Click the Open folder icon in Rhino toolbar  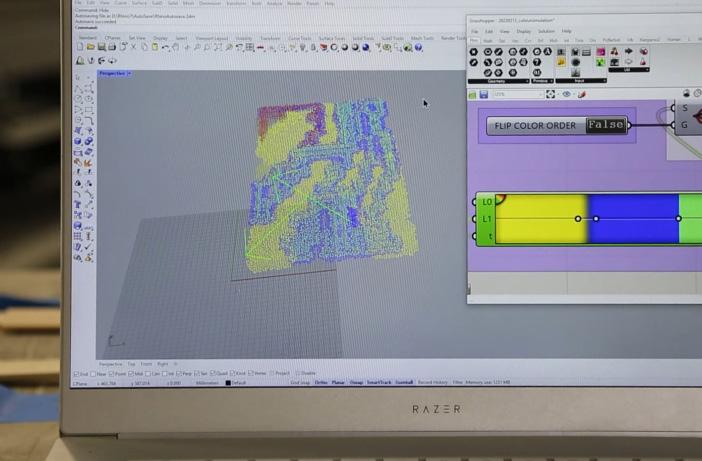tap(91, 47)
